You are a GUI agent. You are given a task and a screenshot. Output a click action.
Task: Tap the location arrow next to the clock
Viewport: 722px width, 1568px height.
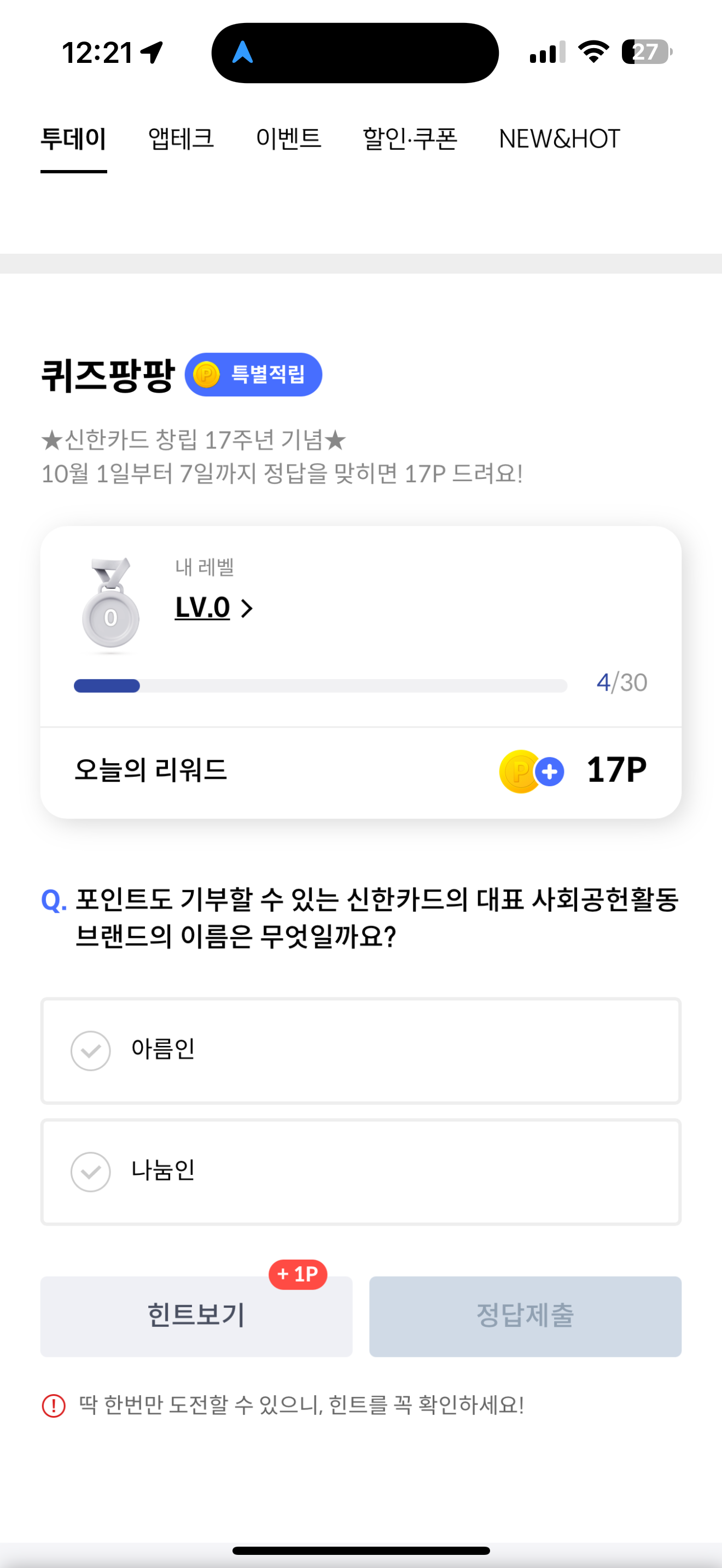coord(152,52)
